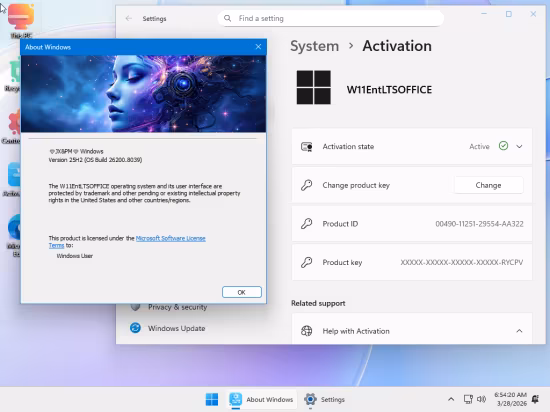Close the Settings window
The width and height of the screenshot is (550, 412).
533,14
